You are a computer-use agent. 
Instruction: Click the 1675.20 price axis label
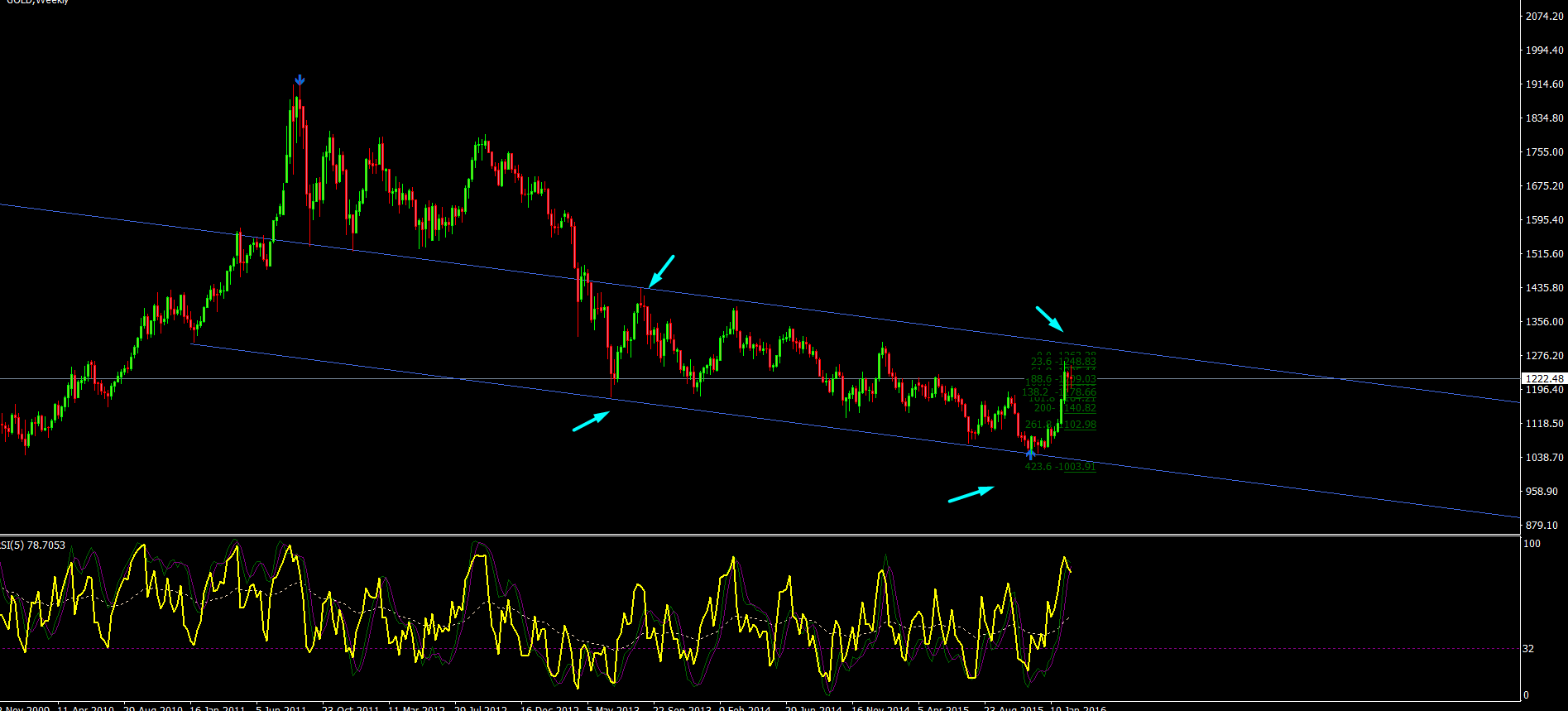pyautogui.click(x=1545, y=186)
